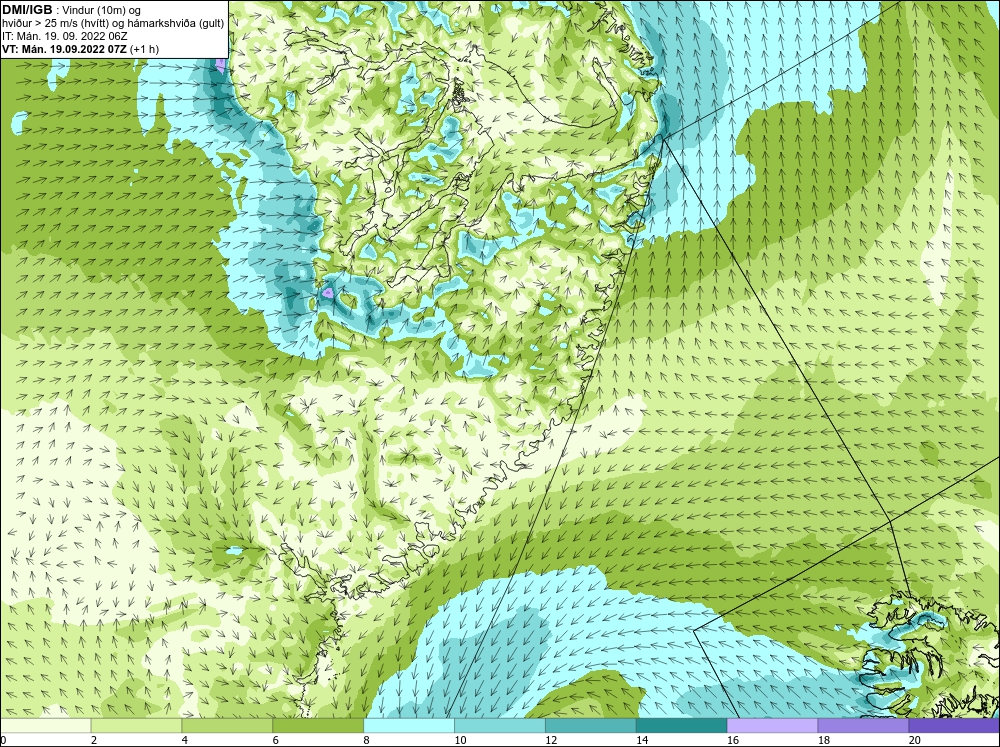Screen dimensions: 1000x747
Task: Click the legend tick label 12
Action: pos(551,740)
